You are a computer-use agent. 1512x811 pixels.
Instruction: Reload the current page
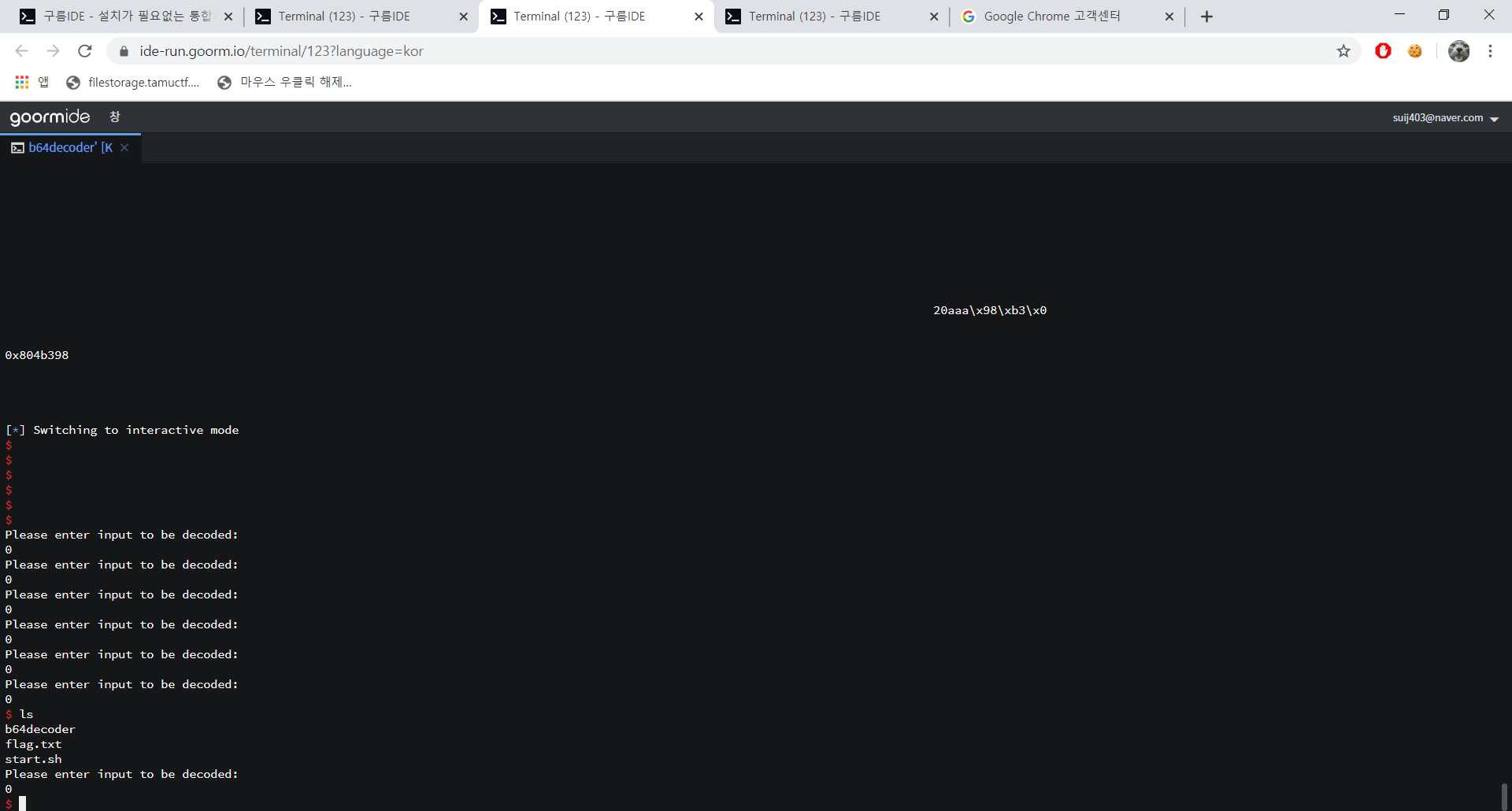85,51
